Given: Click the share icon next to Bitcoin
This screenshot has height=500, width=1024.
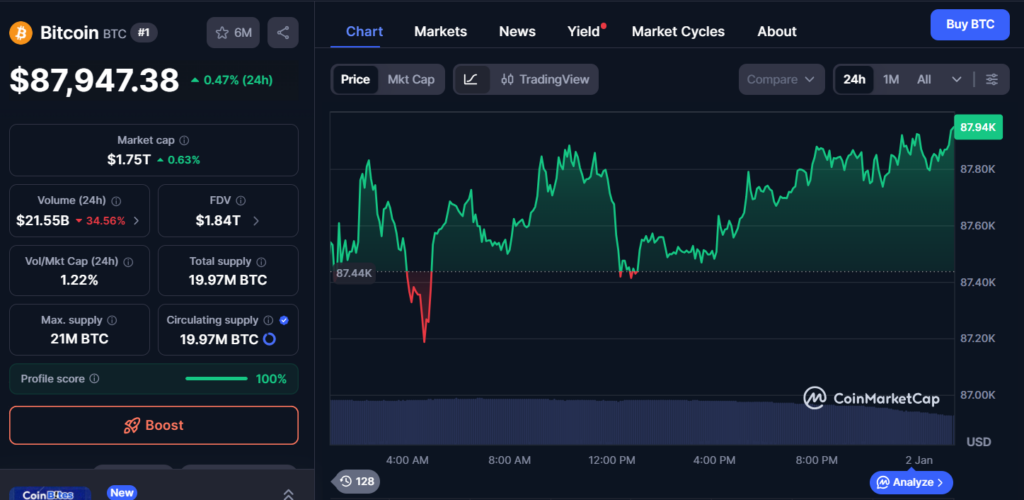Looking at the screenshot, I should click(x=283, y=33).
